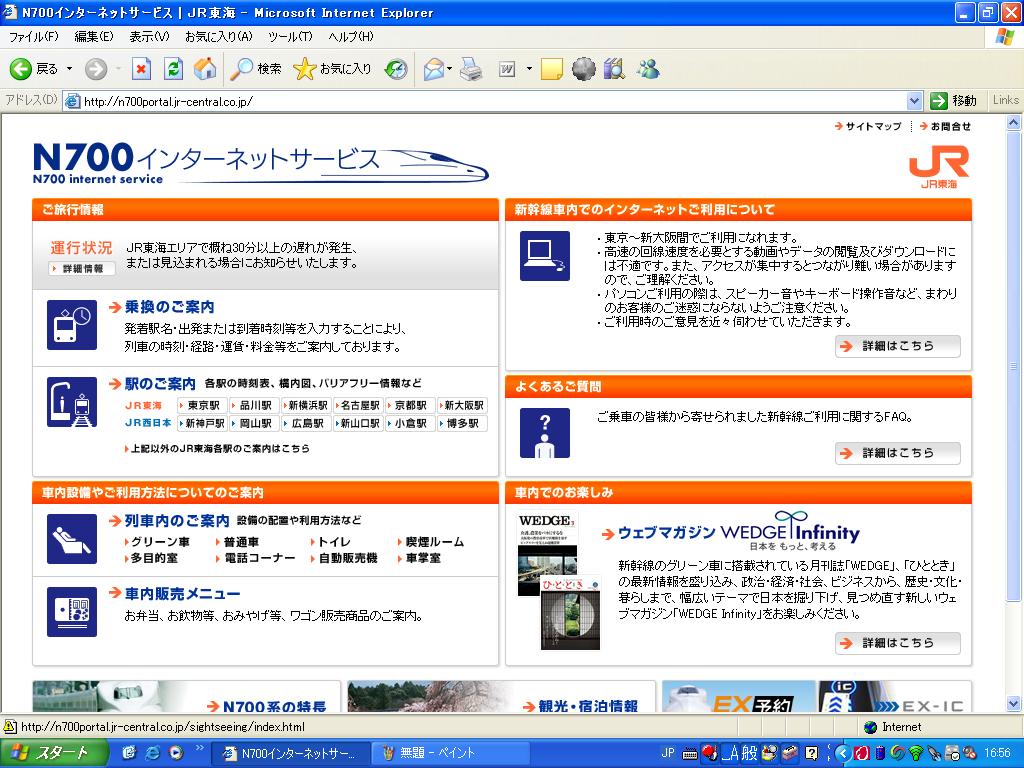Viewport: 1024px width, 768px height.
Task: Select 品川駅 station link
Action: tap(255, 406)
